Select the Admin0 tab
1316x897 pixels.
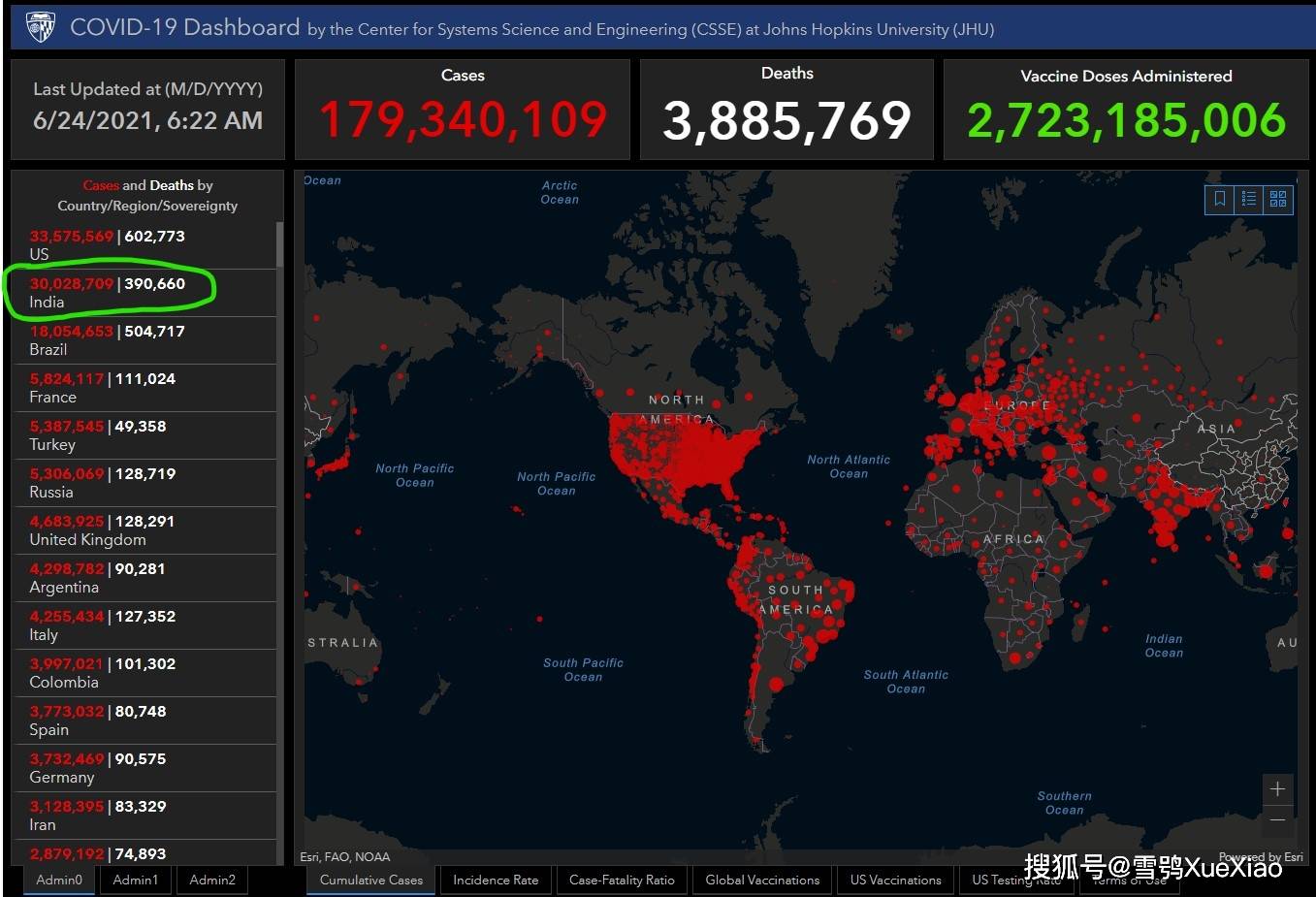click(59, 880)
